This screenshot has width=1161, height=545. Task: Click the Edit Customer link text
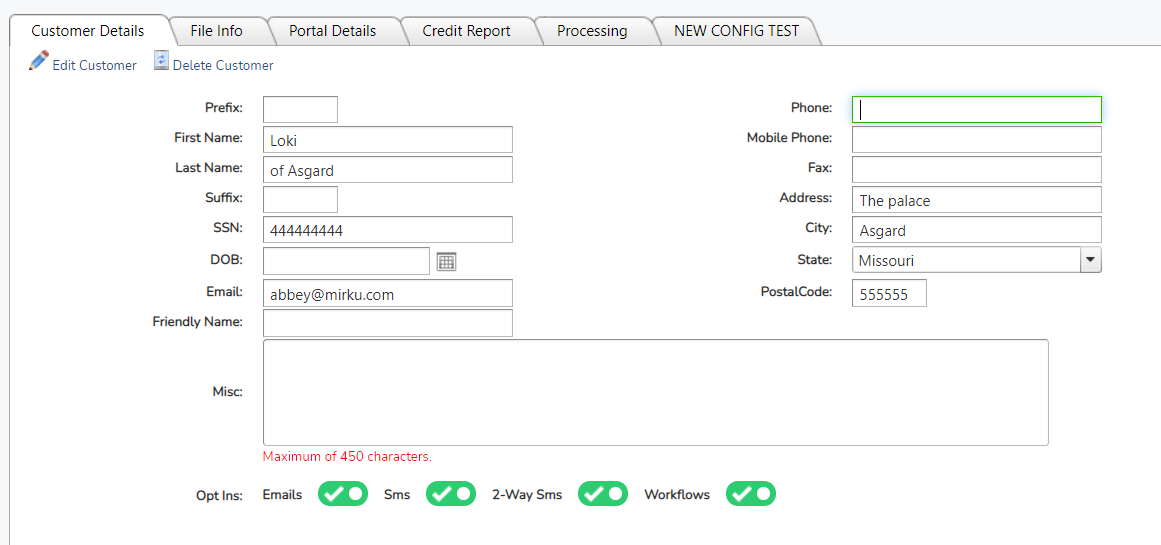click(94, 65)
